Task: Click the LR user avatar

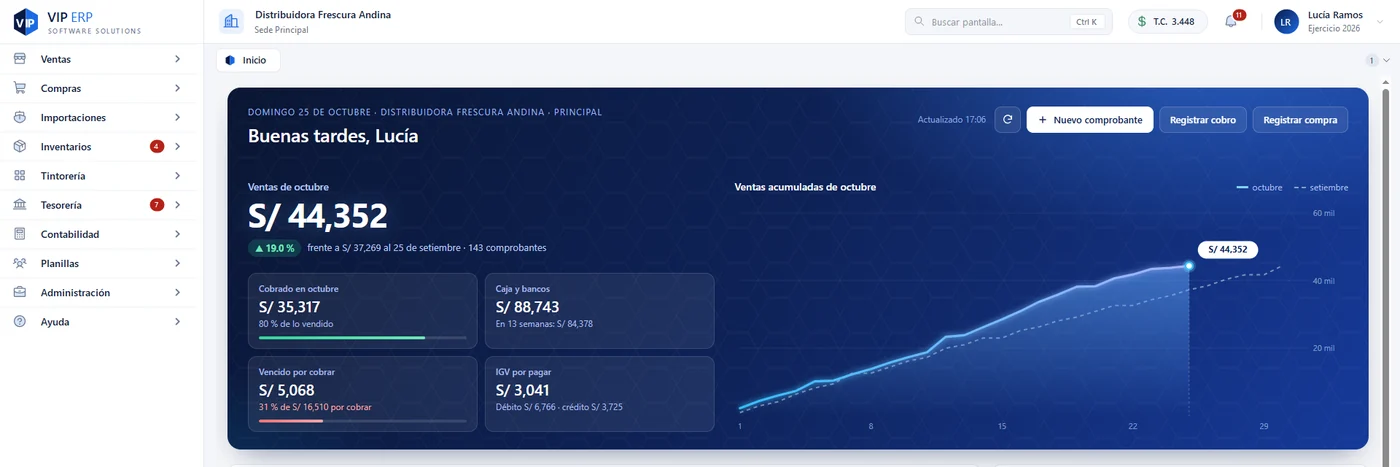Action: coord(1286,22)
